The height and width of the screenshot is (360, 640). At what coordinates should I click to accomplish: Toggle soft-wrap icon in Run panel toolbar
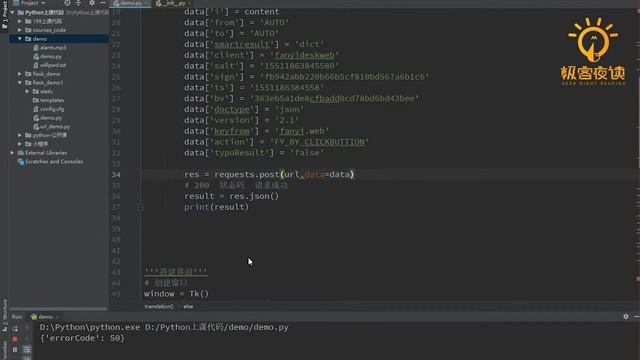27,350
